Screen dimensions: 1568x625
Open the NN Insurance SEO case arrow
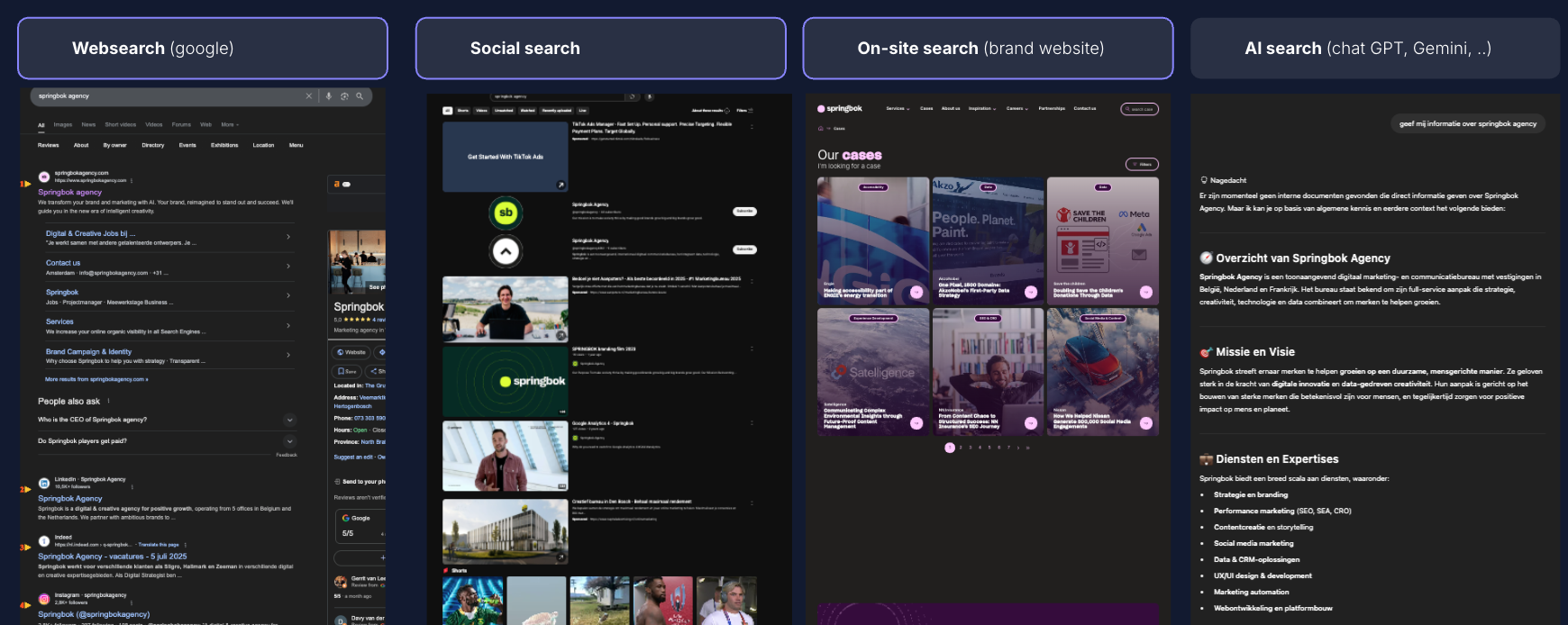pyautogui.click(x=1031, y=423)
